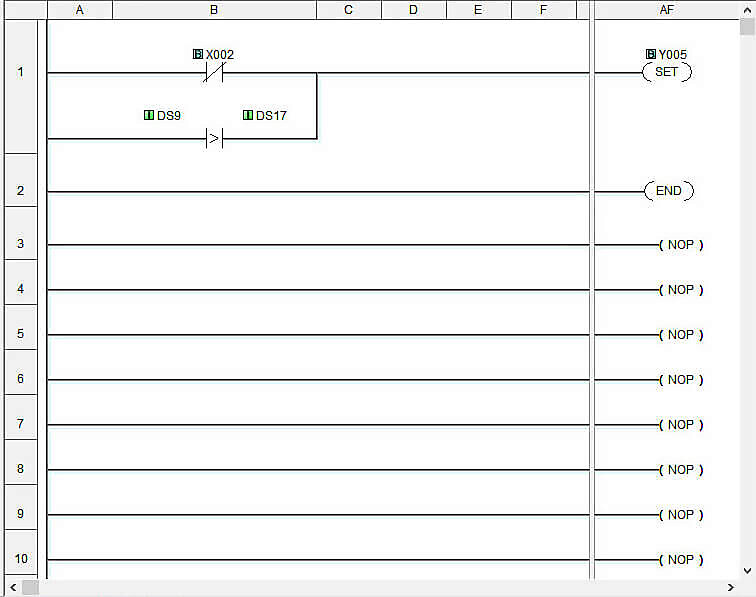The height and width of the screenshot is (597, 756).
Task: Select the NOP coil on rung 9
Action: (681, 515)
